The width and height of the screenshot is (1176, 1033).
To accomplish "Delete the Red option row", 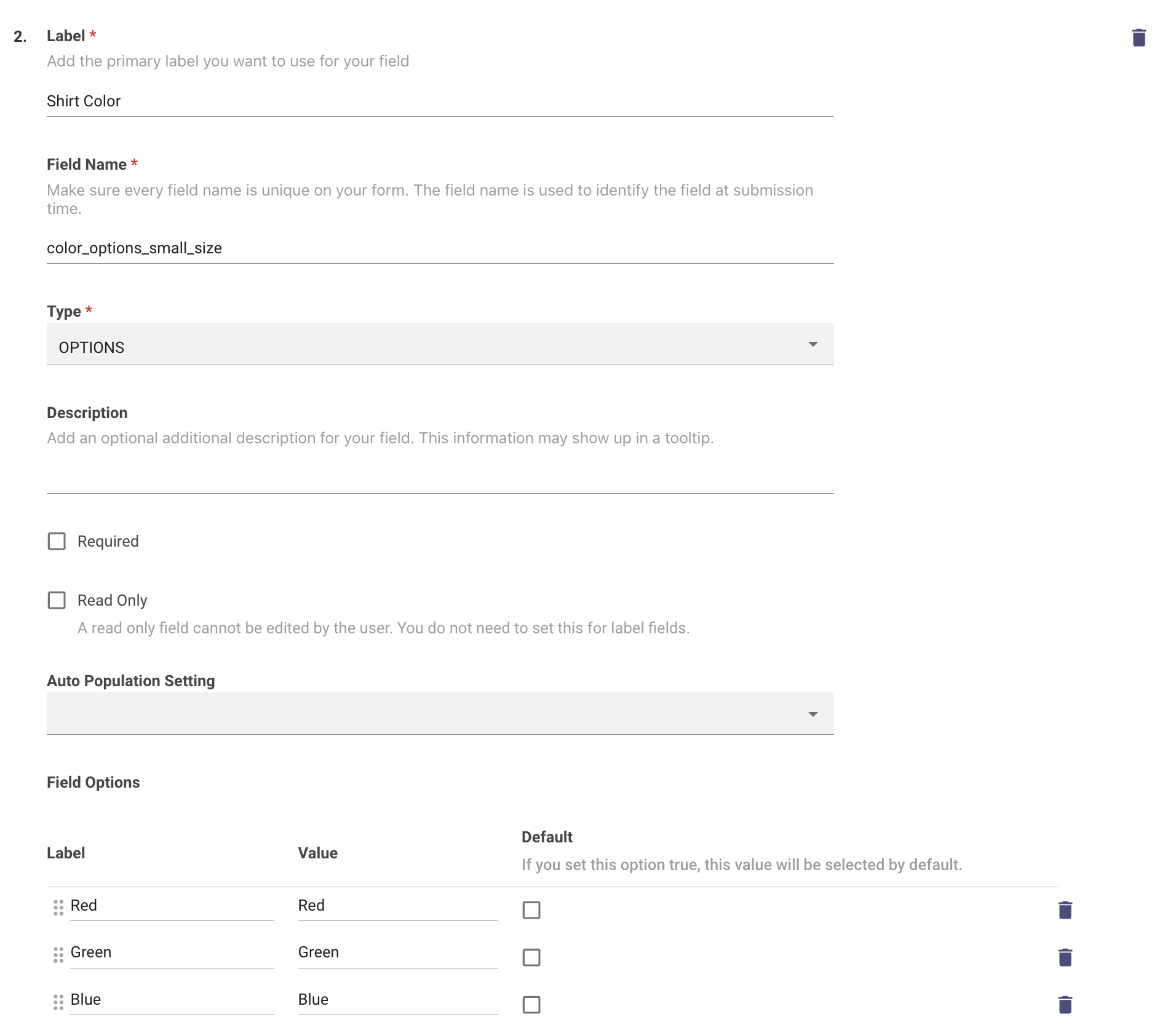I will pos(1065,910).
